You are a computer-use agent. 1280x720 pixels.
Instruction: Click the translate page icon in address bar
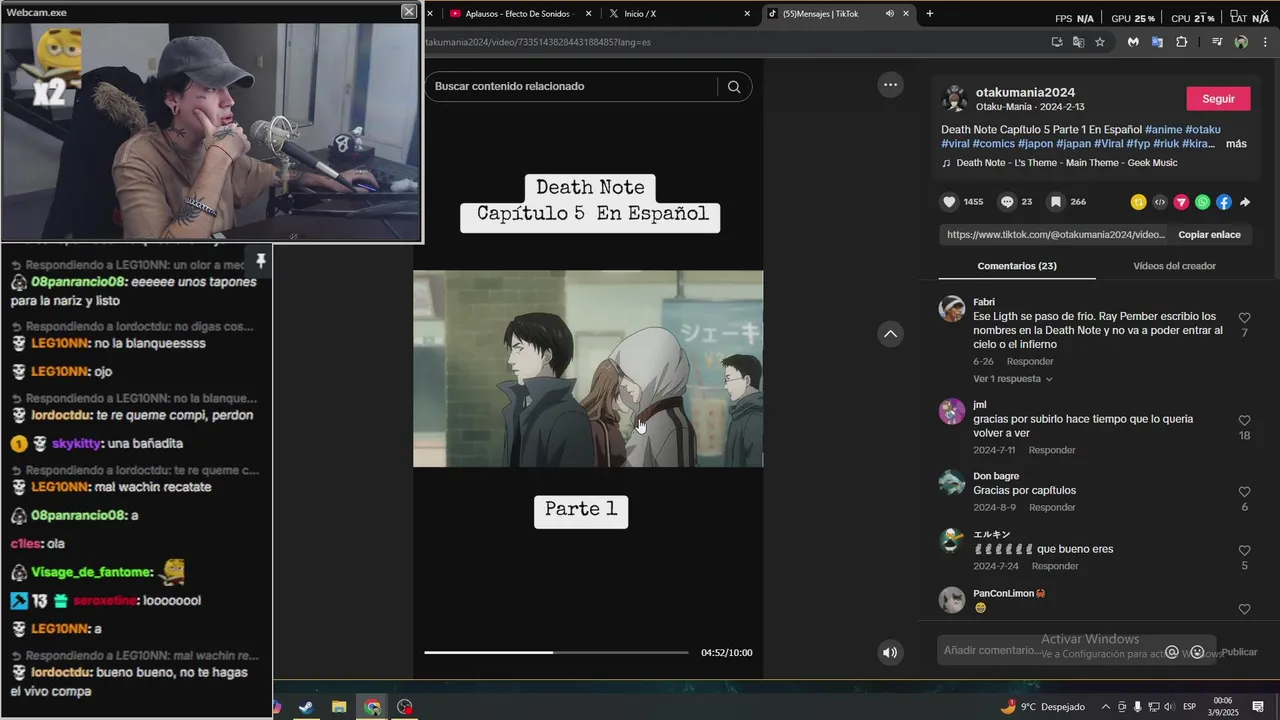(1078, 42)
